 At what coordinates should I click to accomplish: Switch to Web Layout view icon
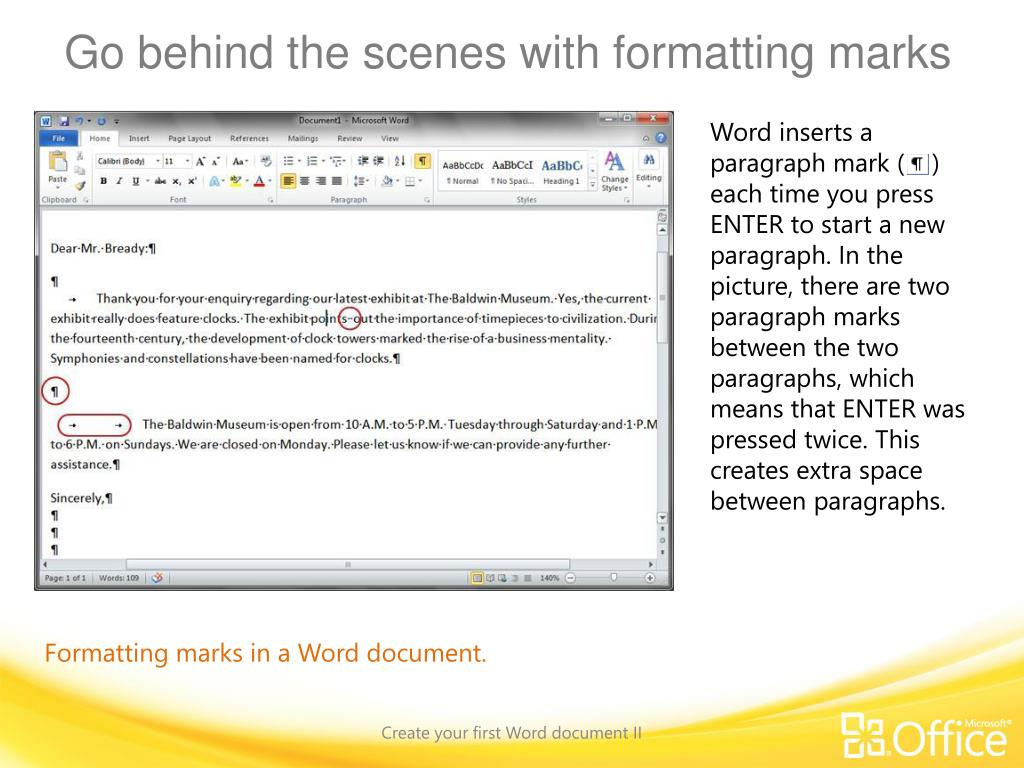click(x=502, y=578)
